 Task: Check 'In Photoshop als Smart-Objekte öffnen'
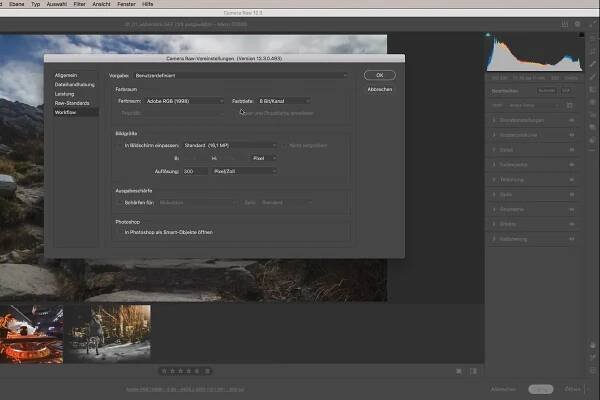pos(119,232)
